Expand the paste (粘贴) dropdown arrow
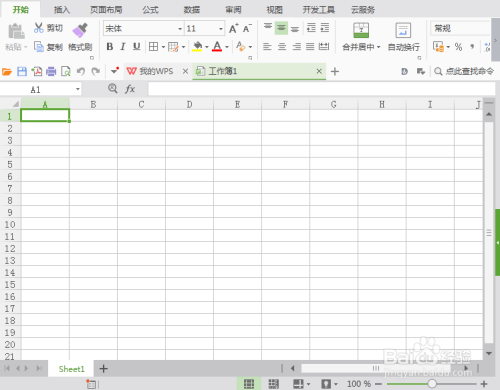Screen dimensions: 500x390 pos(26,47)
